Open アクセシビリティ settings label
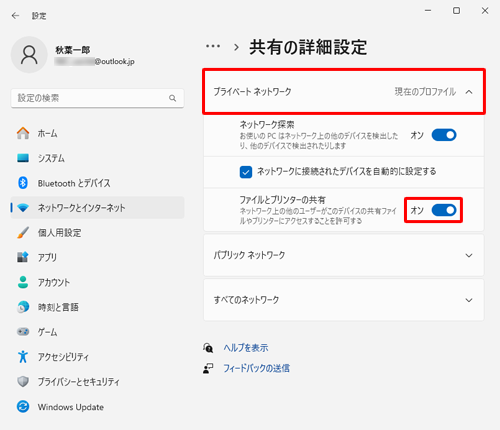This screenshot has width=500, height=430. [63, 357]
